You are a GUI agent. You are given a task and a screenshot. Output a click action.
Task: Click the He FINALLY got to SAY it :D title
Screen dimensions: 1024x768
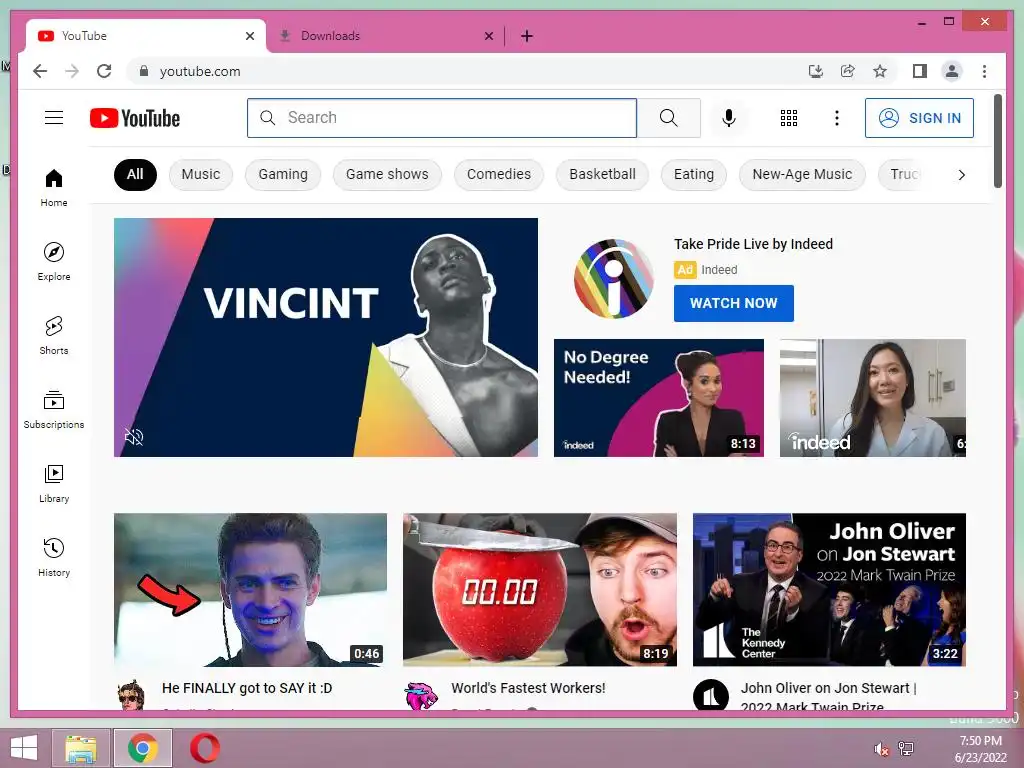coord(247,688)
